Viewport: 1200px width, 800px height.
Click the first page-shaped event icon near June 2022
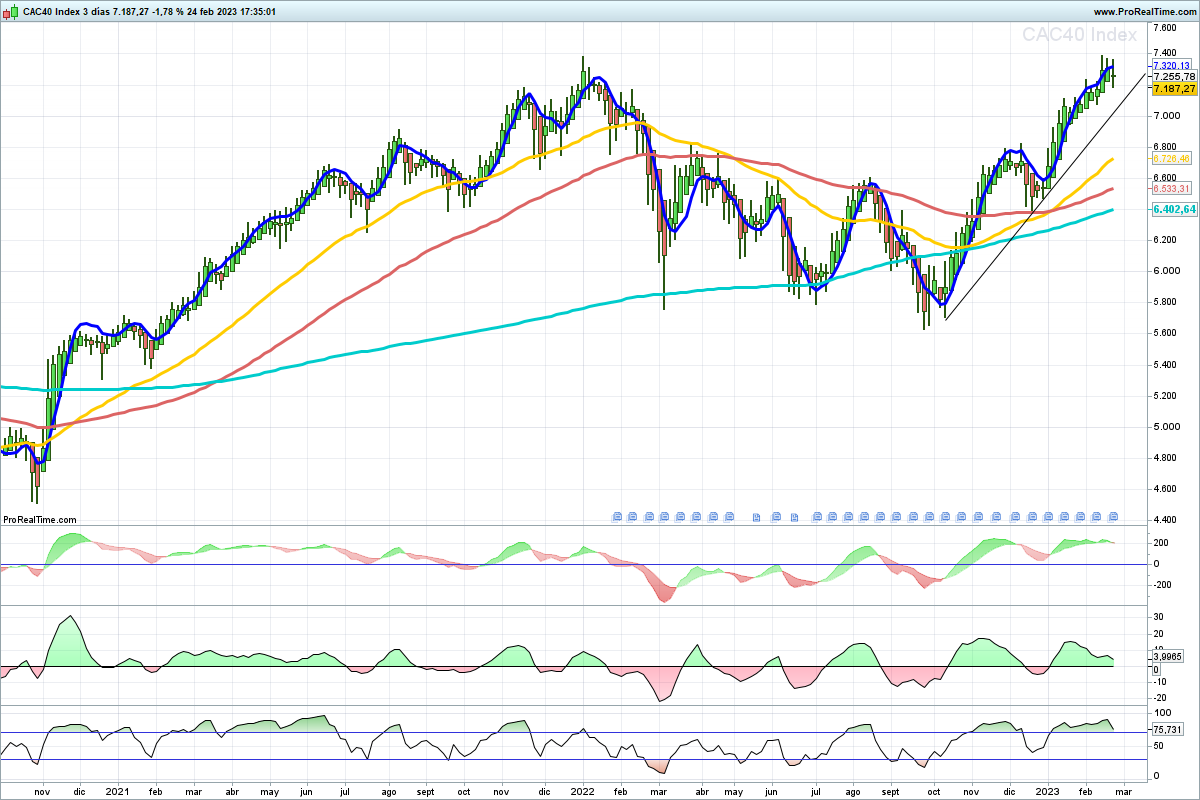click(x=756, y=518)
